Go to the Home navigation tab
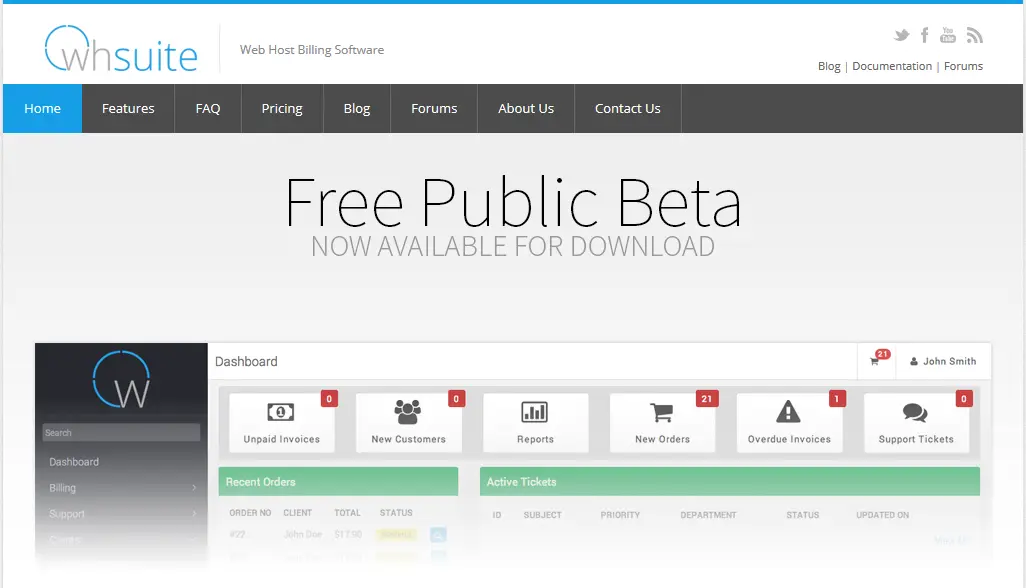1026x588 pixels. [43, 109]
